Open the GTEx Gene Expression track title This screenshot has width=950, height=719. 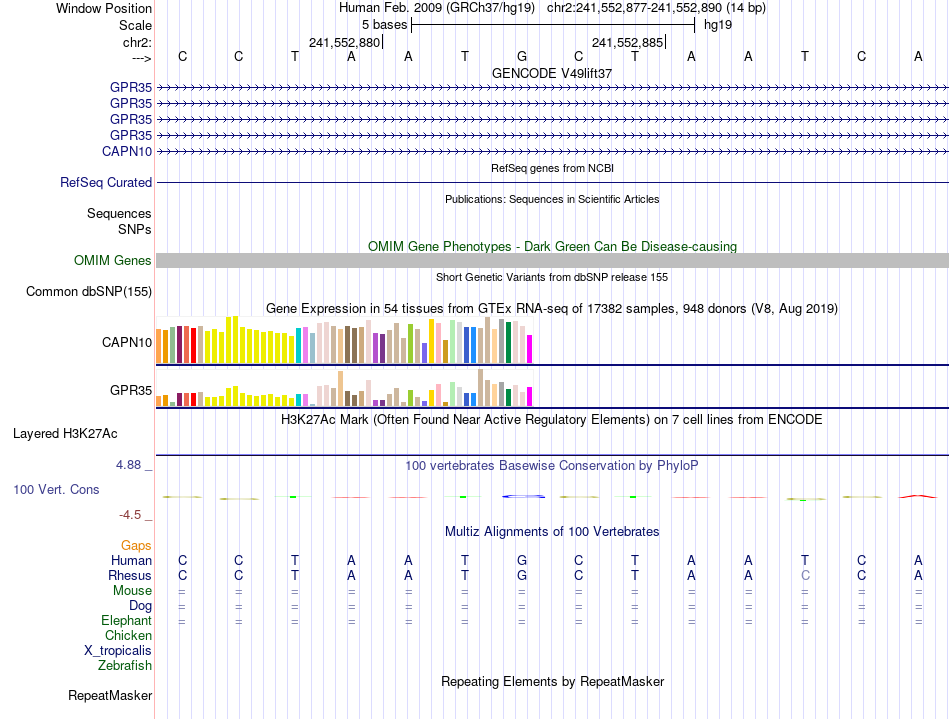click(552, 308)
